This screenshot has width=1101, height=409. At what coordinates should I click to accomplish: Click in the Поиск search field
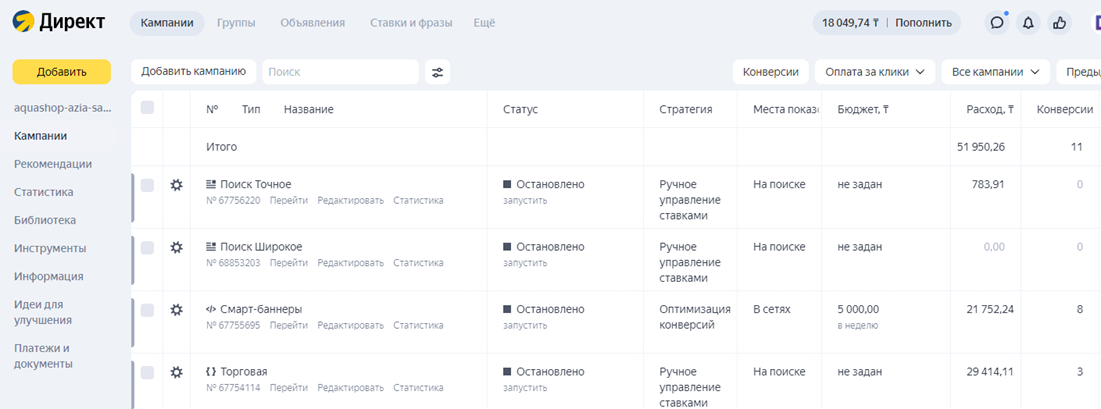341,72
